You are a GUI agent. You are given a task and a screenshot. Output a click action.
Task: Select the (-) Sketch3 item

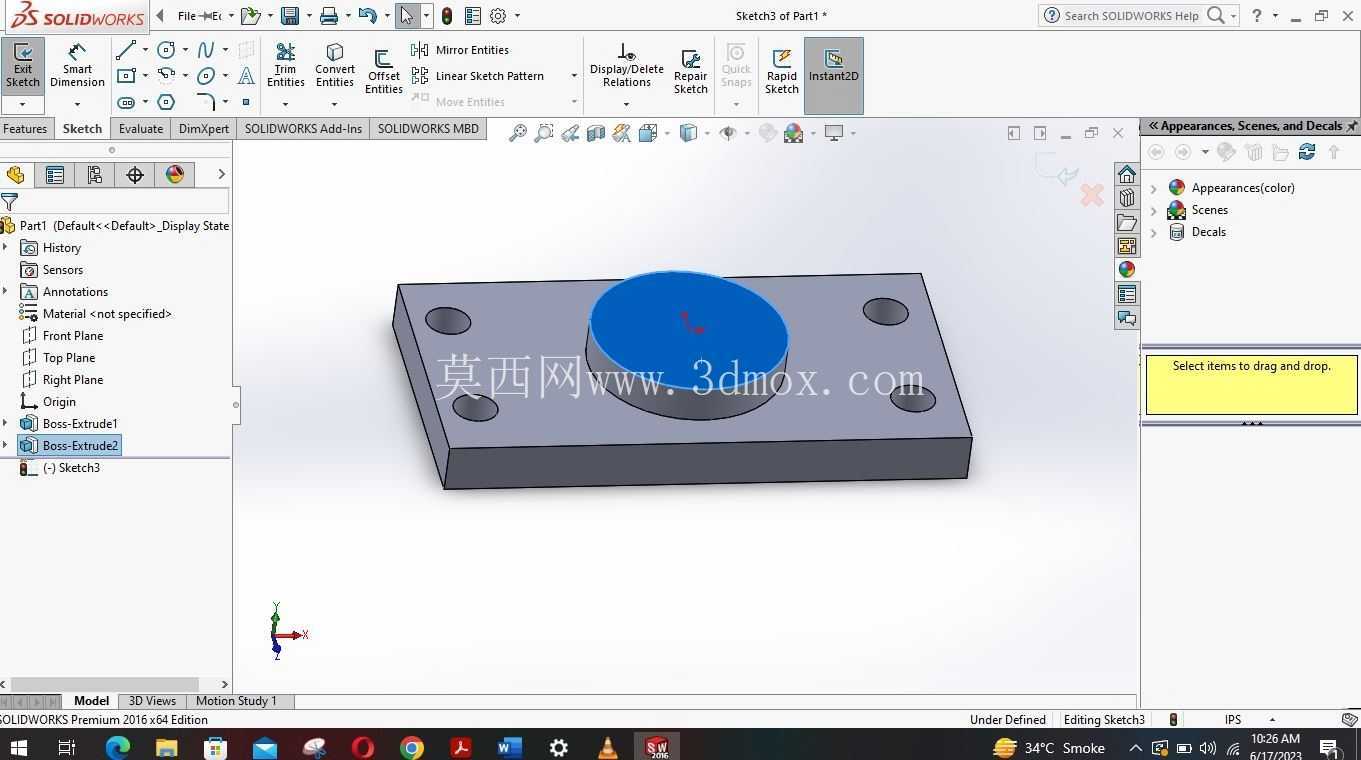pyautogui.click(x=60, y=468)
